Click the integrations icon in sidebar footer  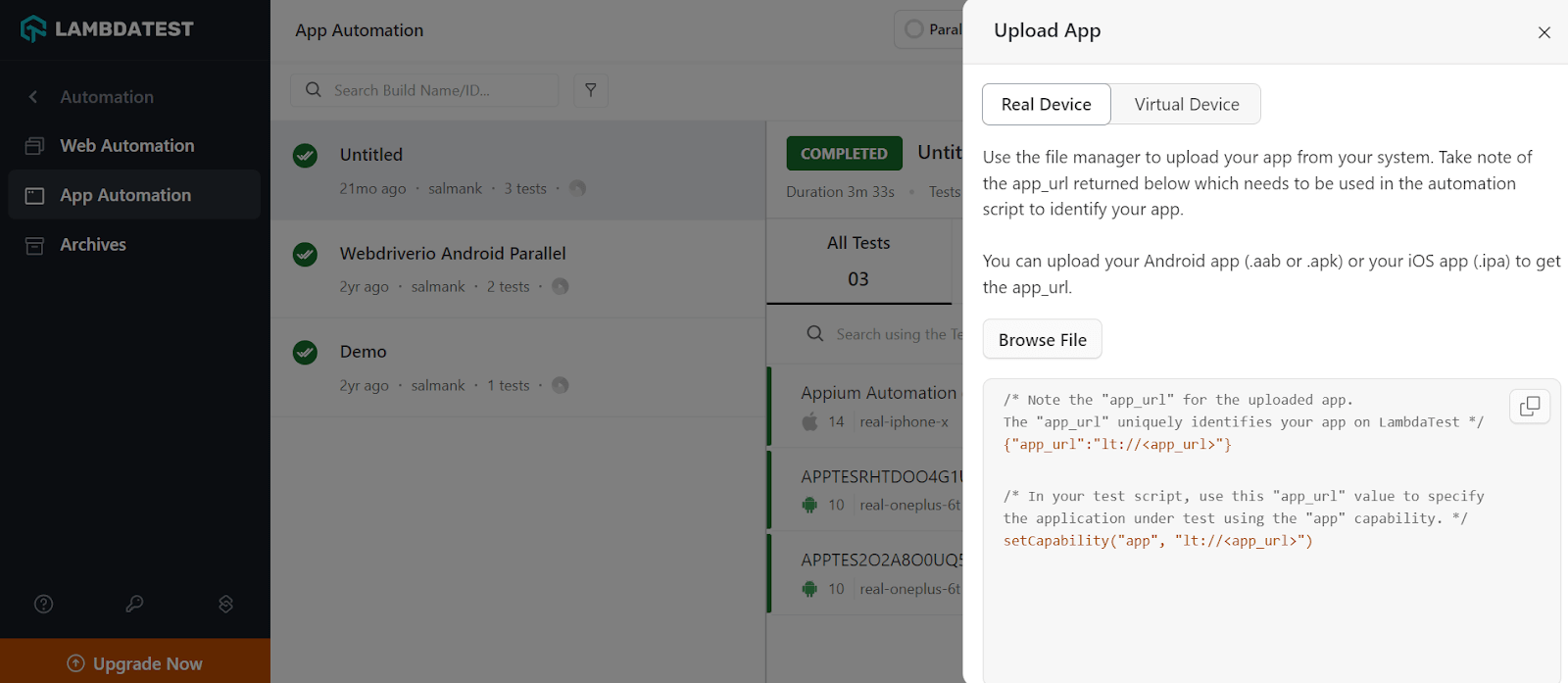(x=225, y=604)
